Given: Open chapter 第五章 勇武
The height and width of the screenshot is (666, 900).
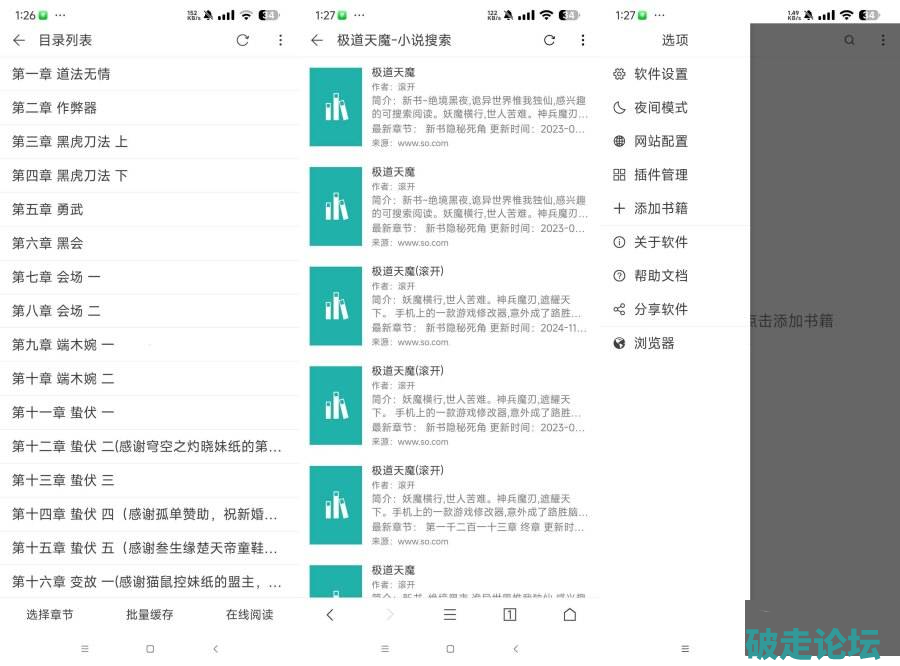Looking at the screenshot, I should click(48, 209).
